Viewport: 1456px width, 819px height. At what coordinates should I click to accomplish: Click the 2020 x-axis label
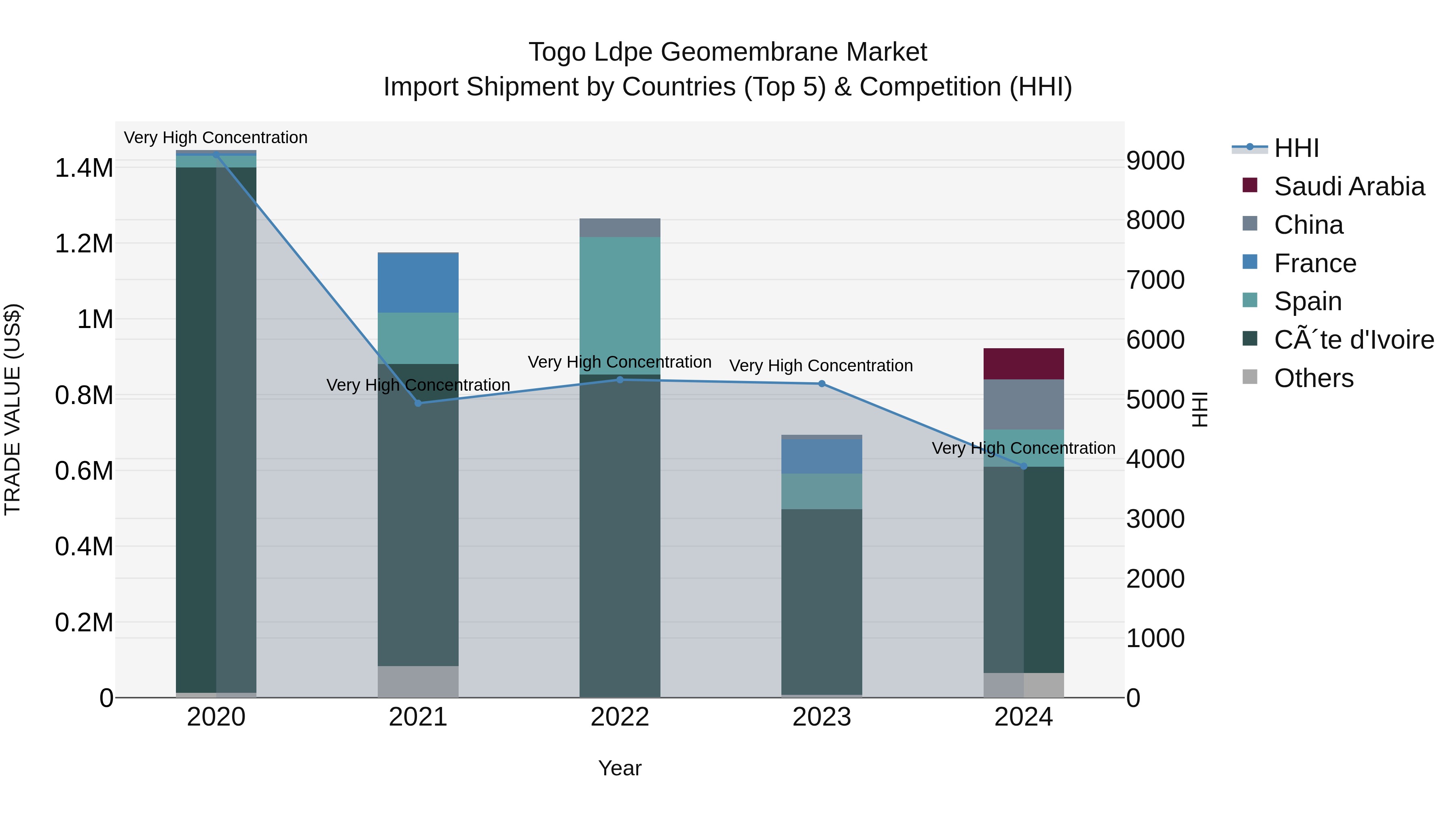point(216,717)
